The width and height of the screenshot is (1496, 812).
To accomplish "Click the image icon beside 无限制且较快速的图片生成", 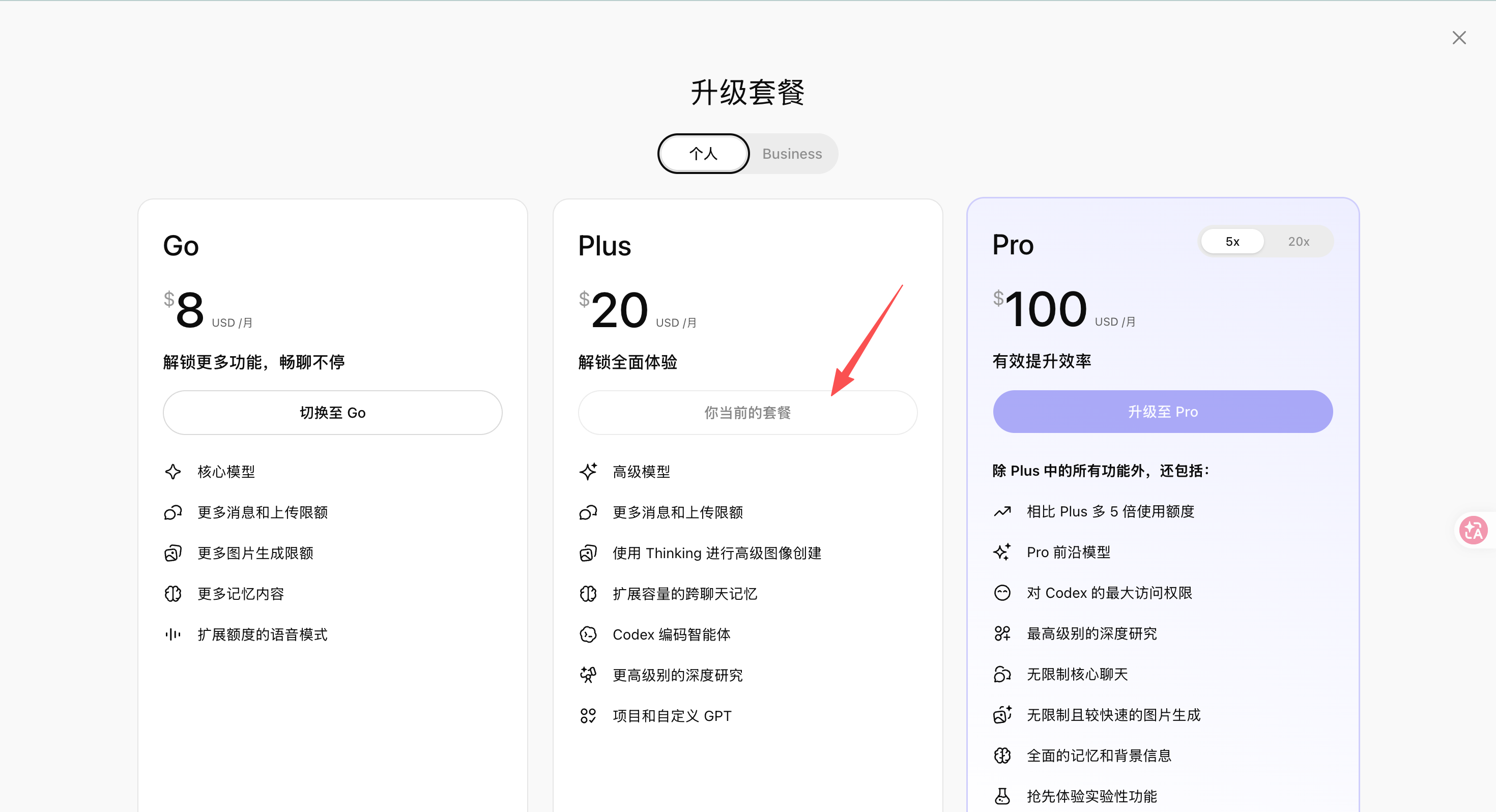I will tap(1002, 714).
